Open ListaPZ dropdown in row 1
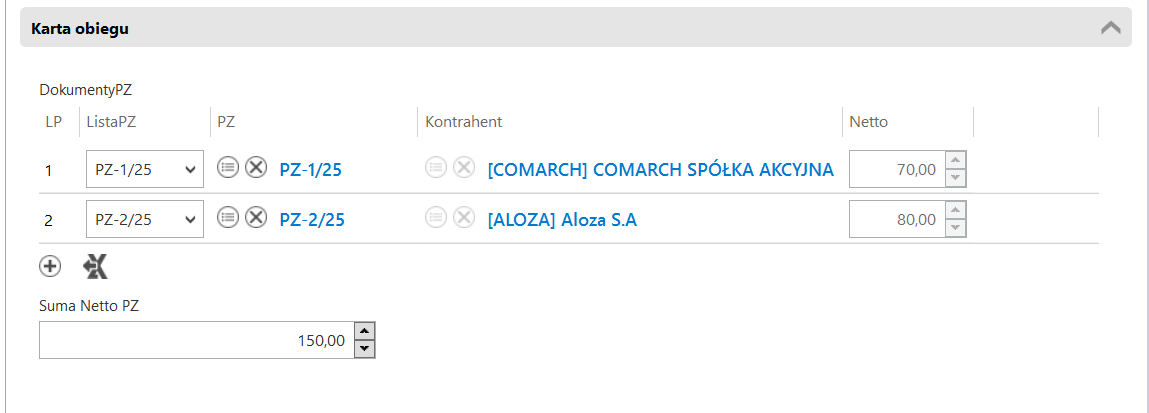This screenshot has height=413, width=1149. click(144, 170)
